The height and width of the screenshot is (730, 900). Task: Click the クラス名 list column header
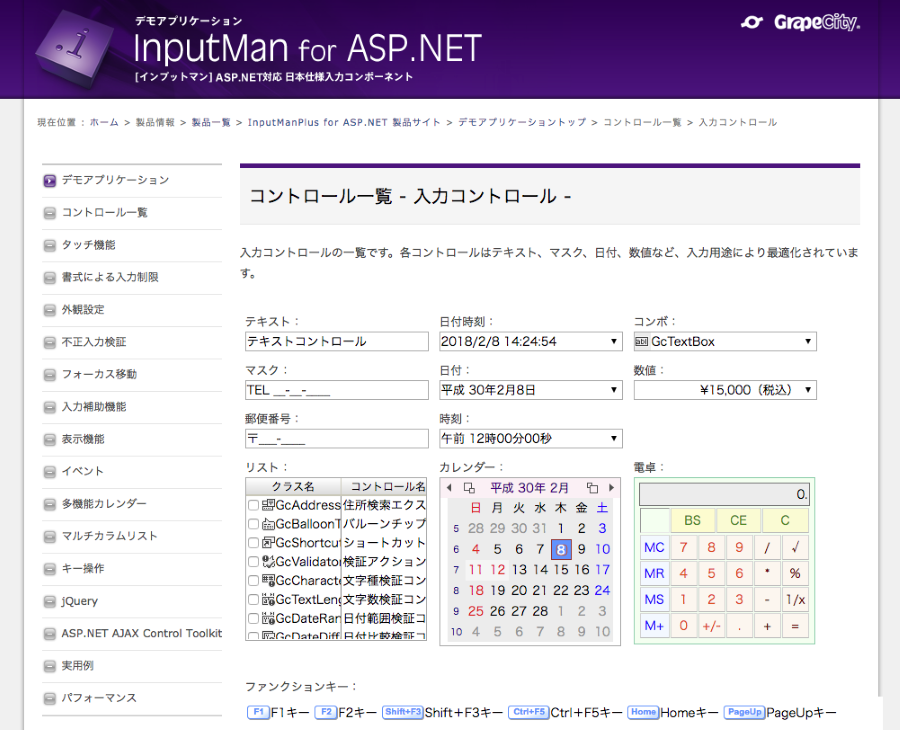[293, 487]
